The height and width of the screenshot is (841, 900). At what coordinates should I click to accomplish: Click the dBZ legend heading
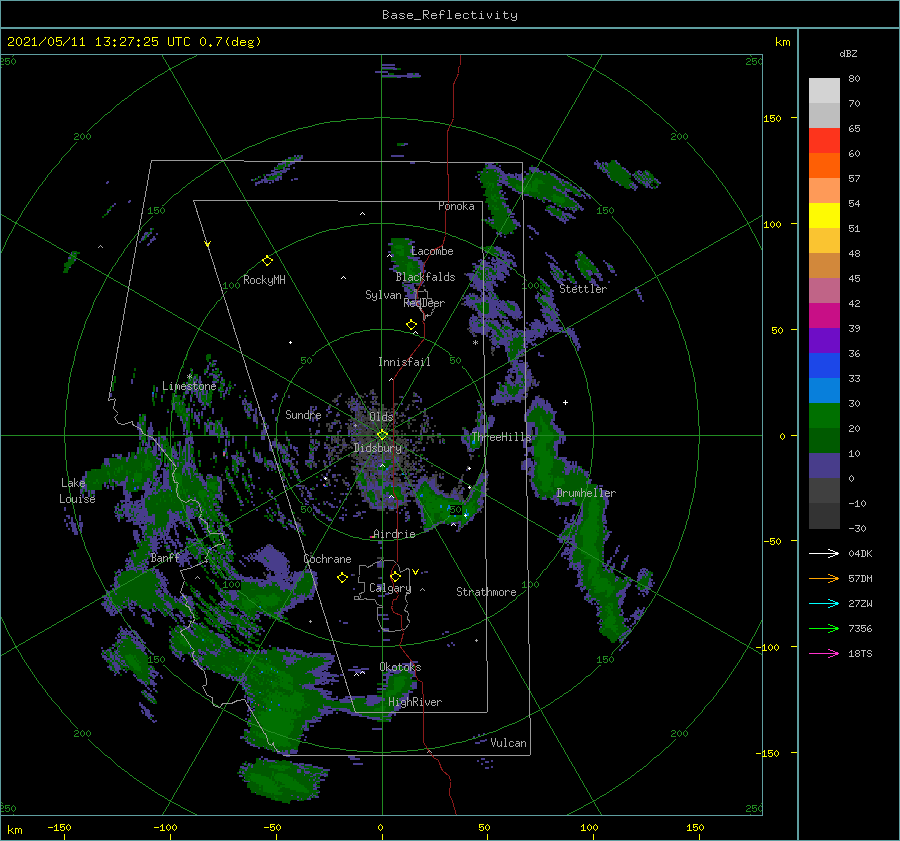(x=848, y=53)
